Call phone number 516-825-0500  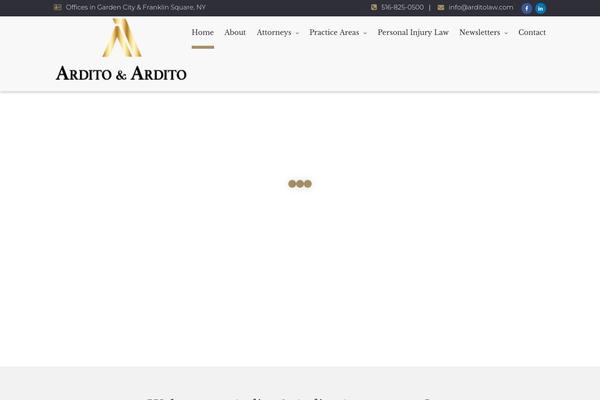coord(402,7)
